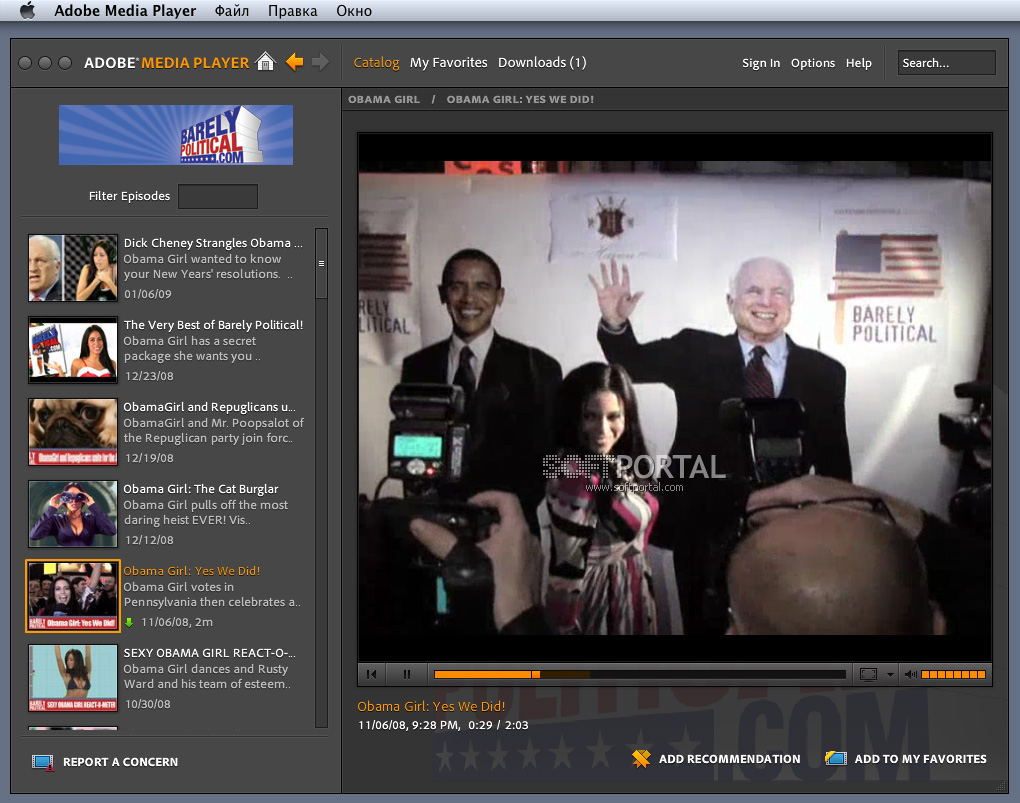Click the Report a Concern monitor icon

(x=43, y=762)
